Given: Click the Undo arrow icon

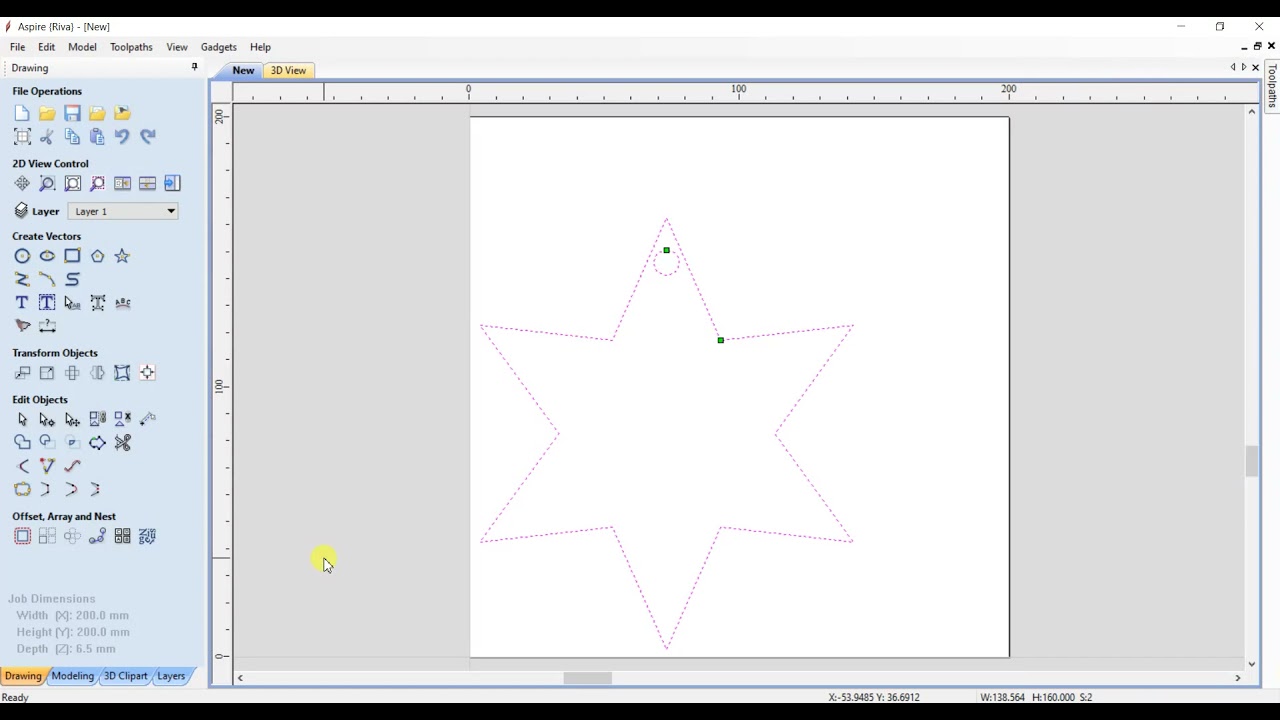Looking at the screenshot, I should point(122,136).
